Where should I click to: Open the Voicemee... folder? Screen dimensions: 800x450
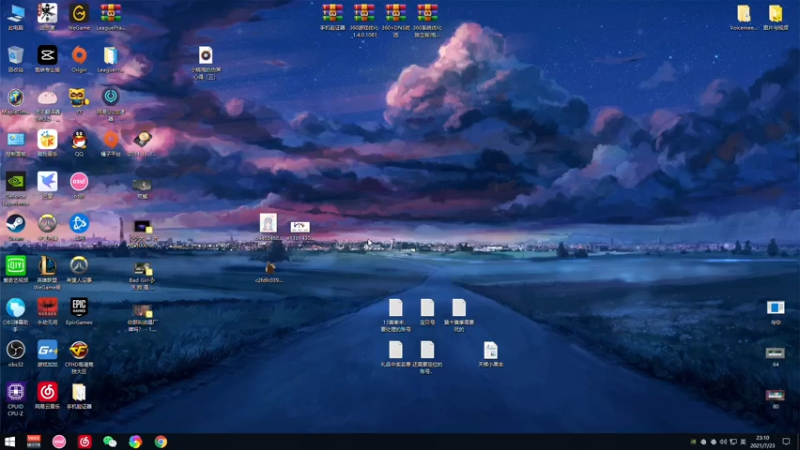coord(744,16)
